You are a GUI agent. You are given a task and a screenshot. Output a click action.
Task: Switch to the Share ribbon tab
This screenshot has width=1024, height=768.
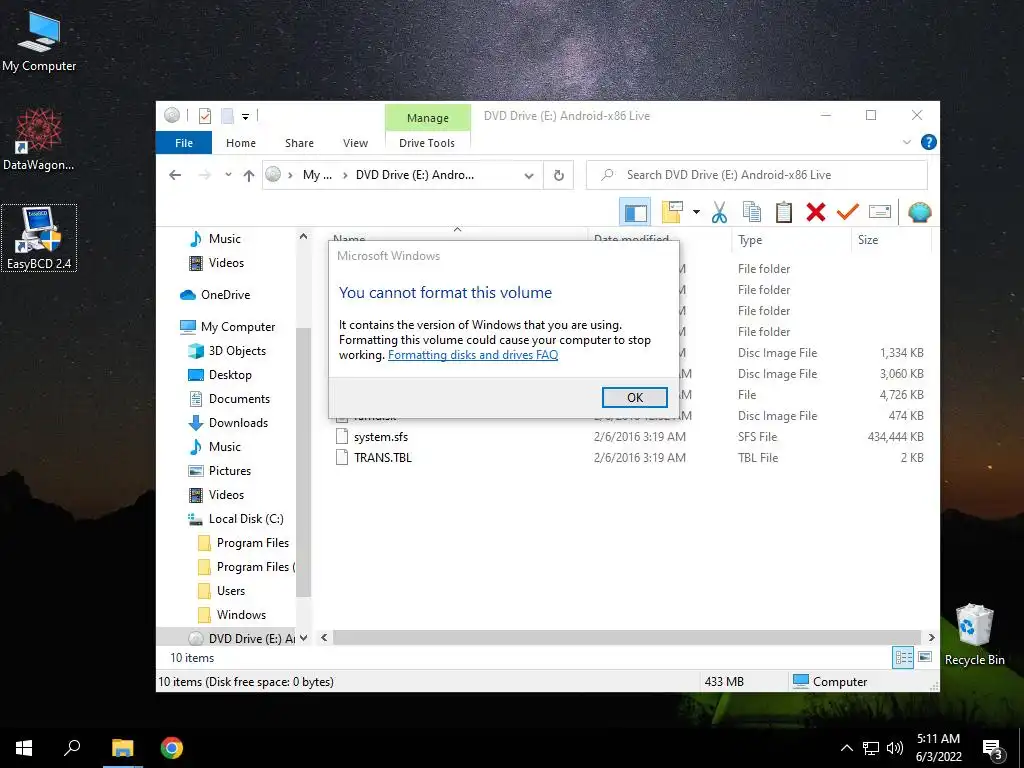(x=299, y=143)
